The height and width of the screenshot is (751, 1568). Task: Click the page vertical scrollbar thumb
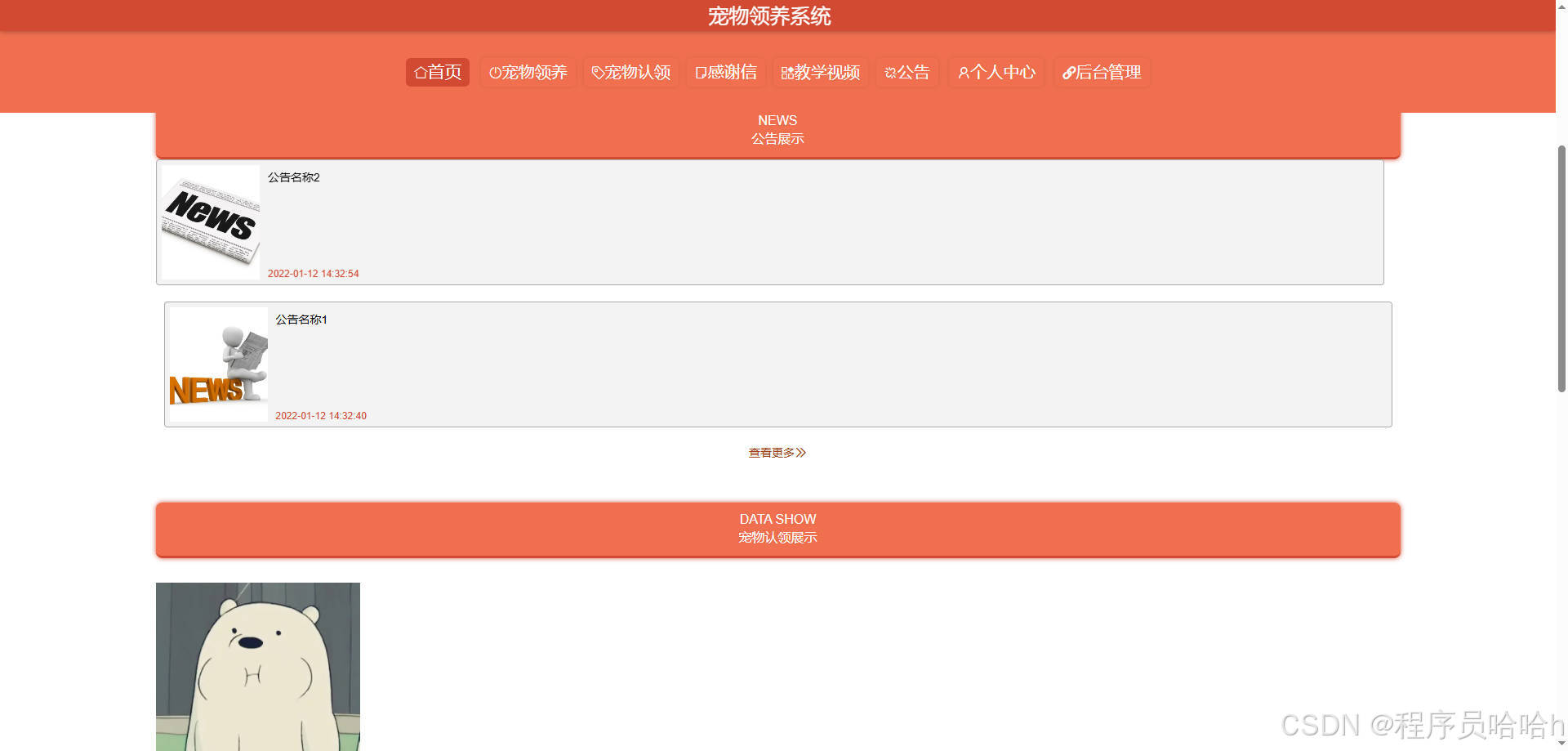tap(1561, 270)
